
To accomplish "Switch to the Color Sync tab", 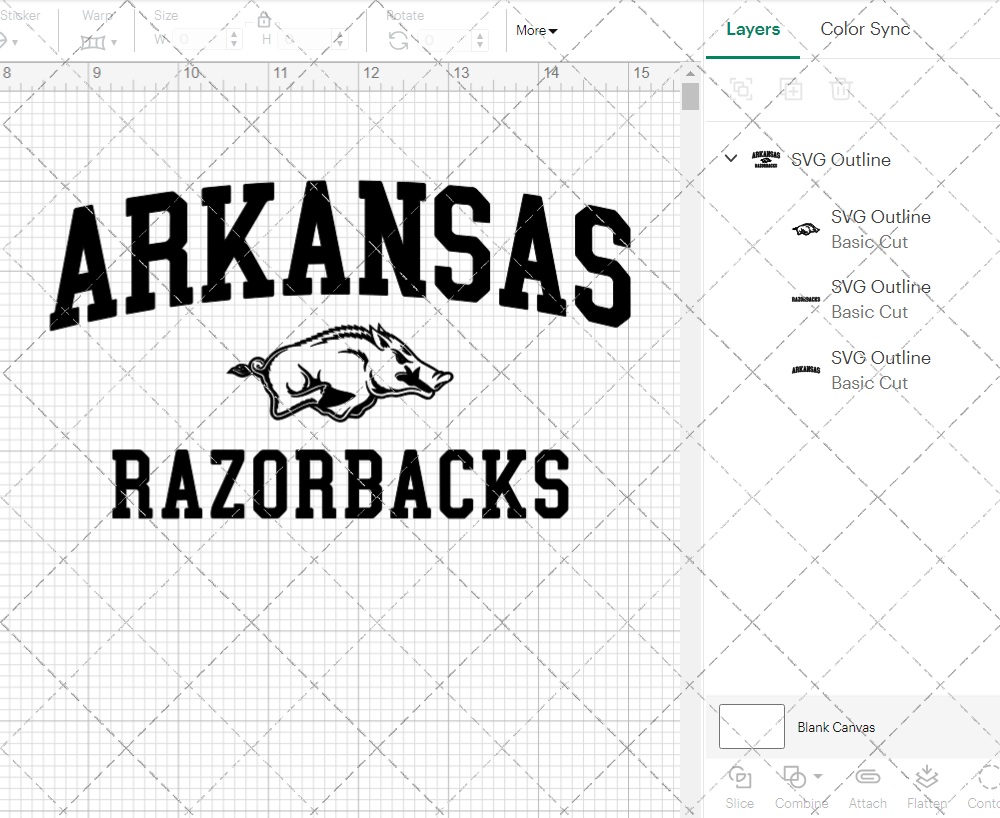I will coord(865,29).
